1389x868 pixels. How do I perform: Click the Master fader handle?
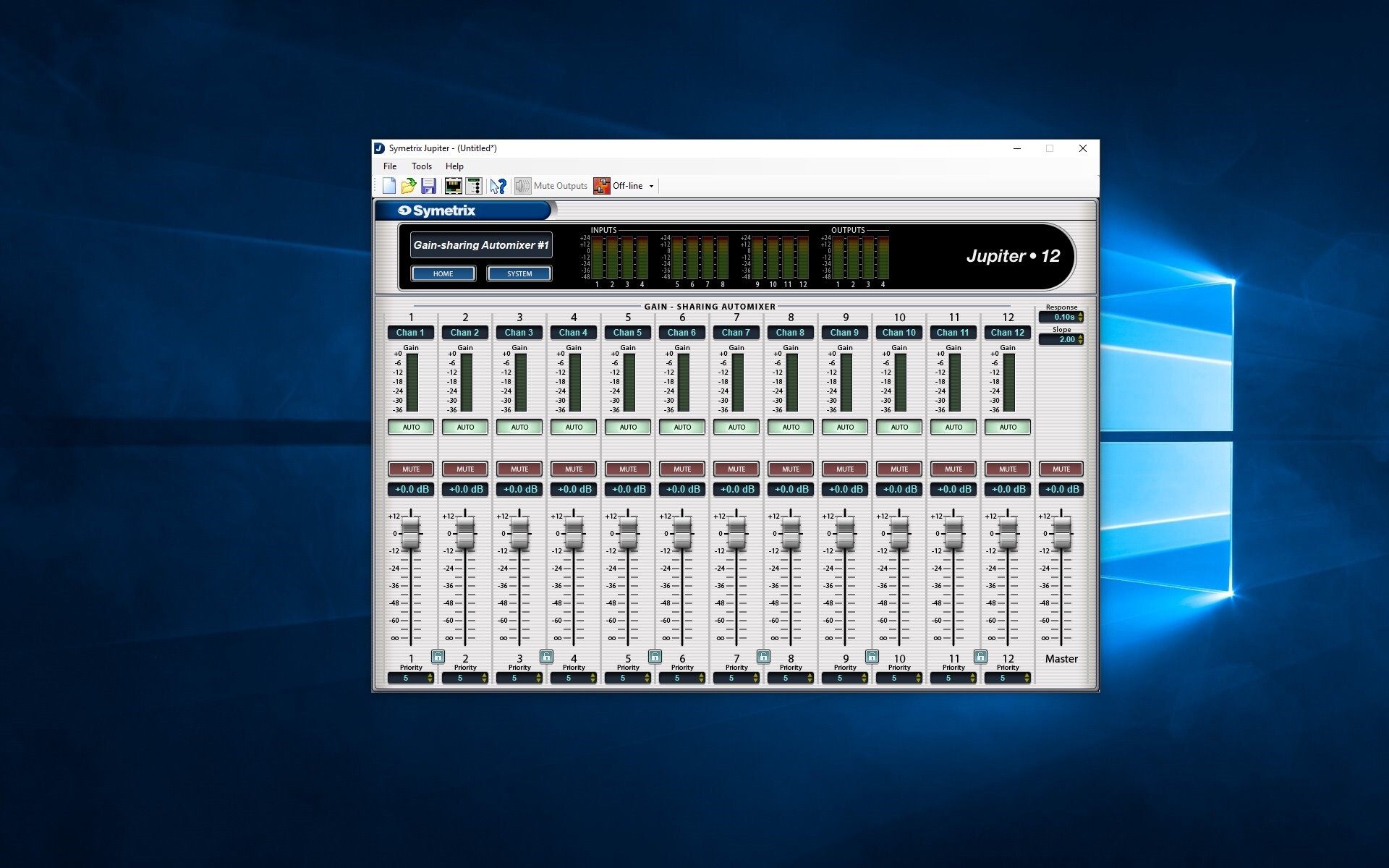point(1061,534)
